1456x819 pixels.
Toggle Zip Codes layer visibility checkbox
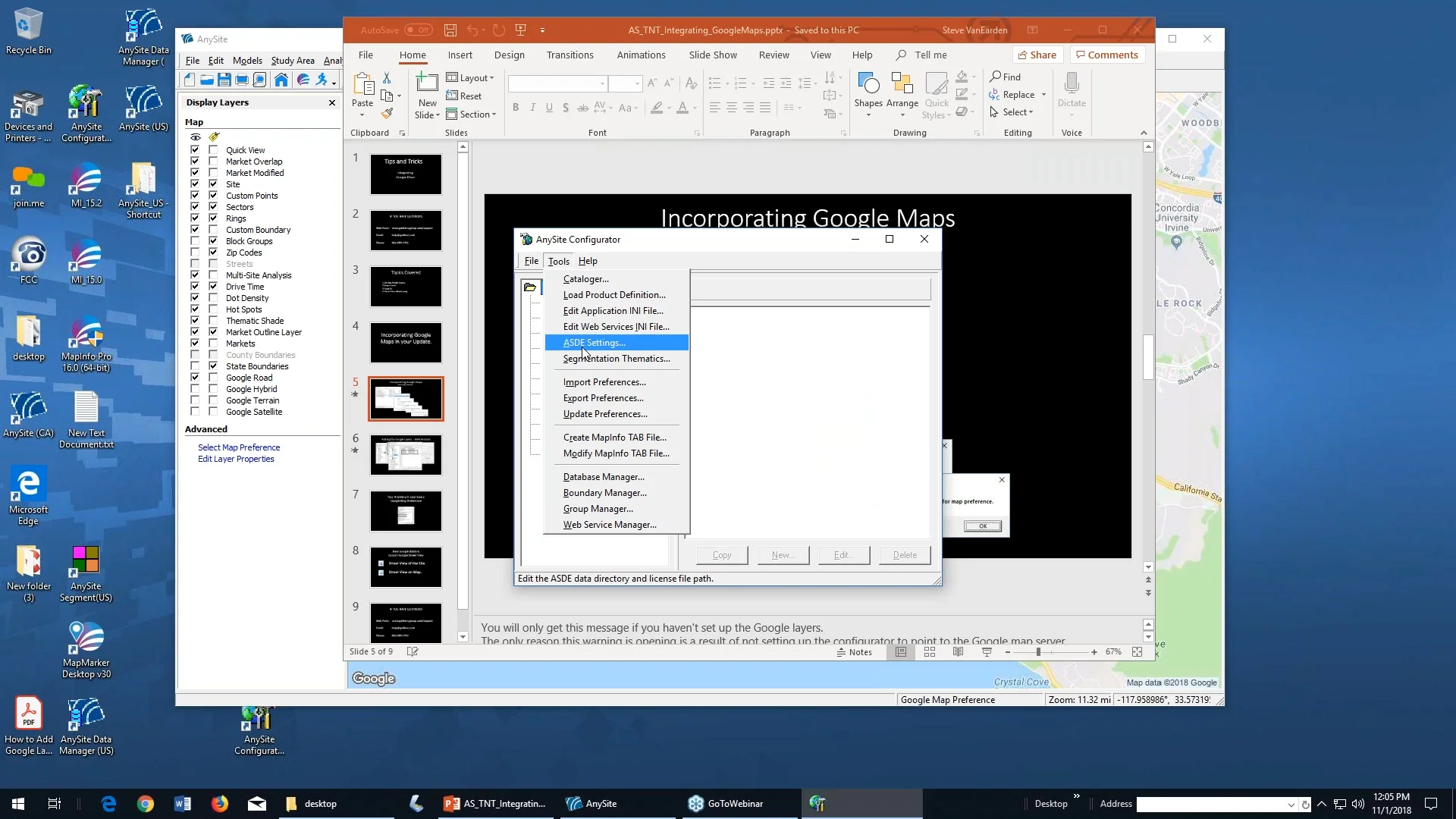click(195, 253)
